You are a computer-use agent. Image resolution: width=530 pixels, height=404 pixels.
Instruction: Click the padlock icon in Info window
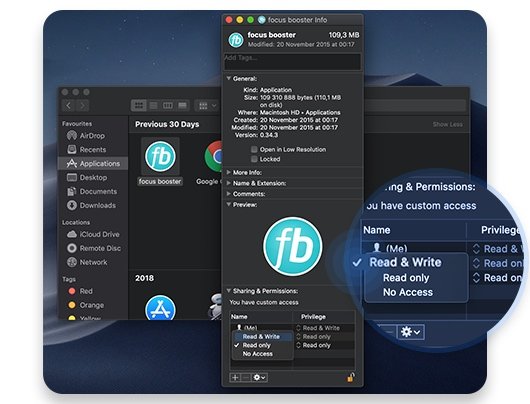pyautogui.click(x=351, y=377)
